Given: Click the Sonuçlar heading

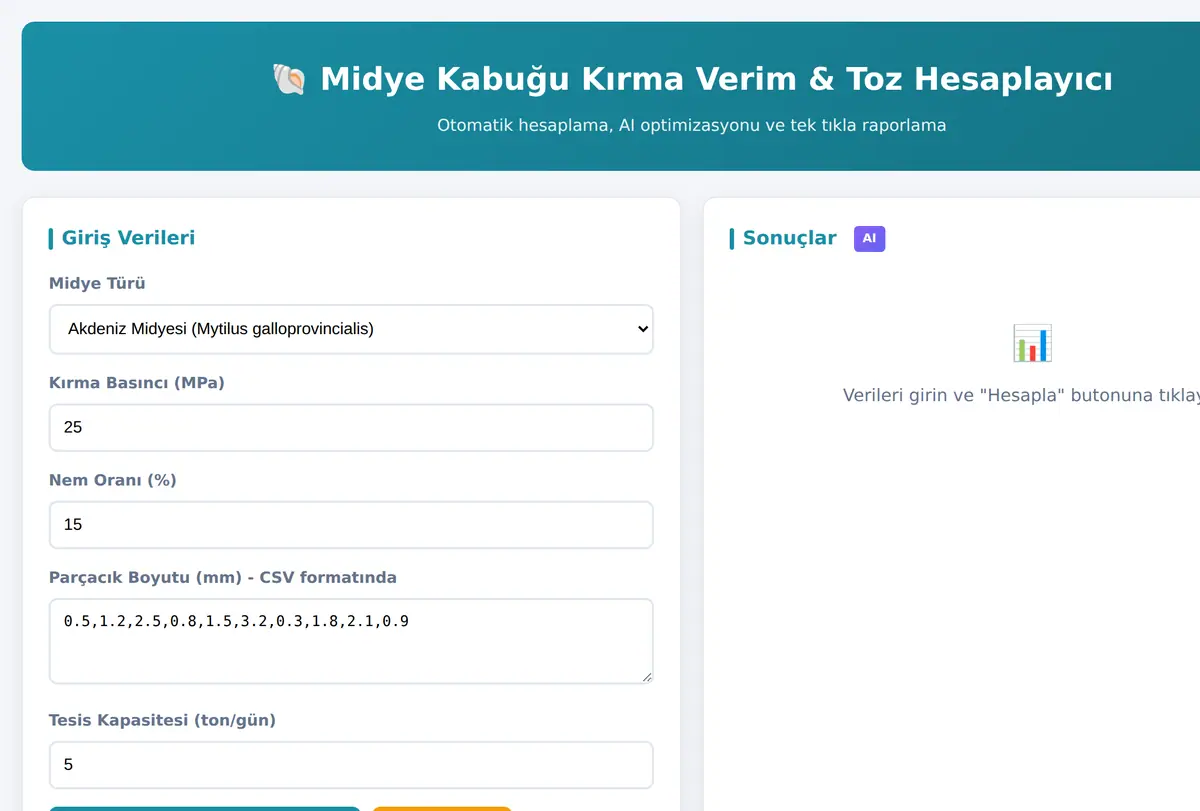Looking at the screenshot, I should (789, 238).
